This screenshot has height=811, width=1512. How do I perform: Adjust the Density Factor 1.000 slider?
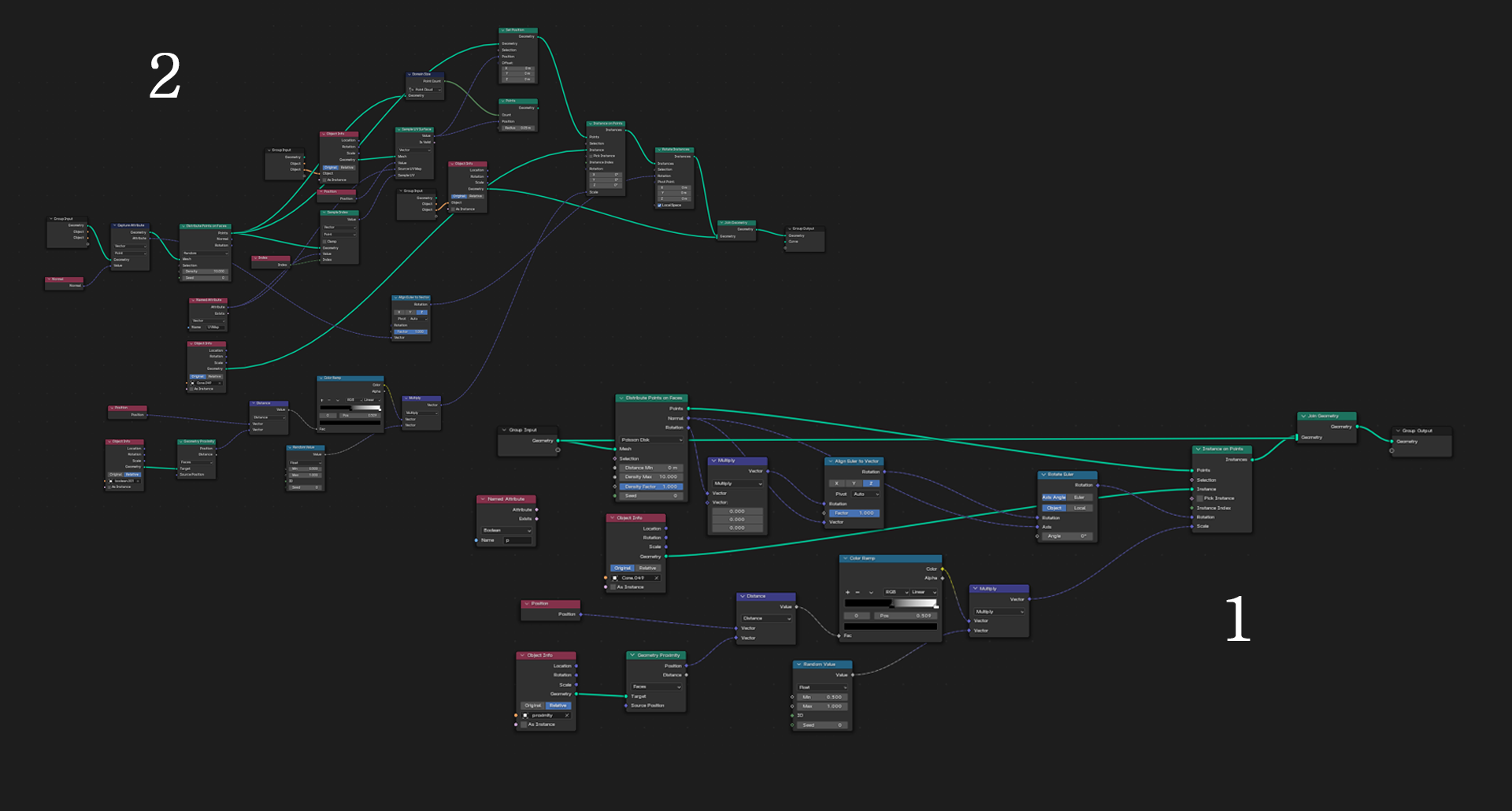pyautogui.click(x=651, y=487)
